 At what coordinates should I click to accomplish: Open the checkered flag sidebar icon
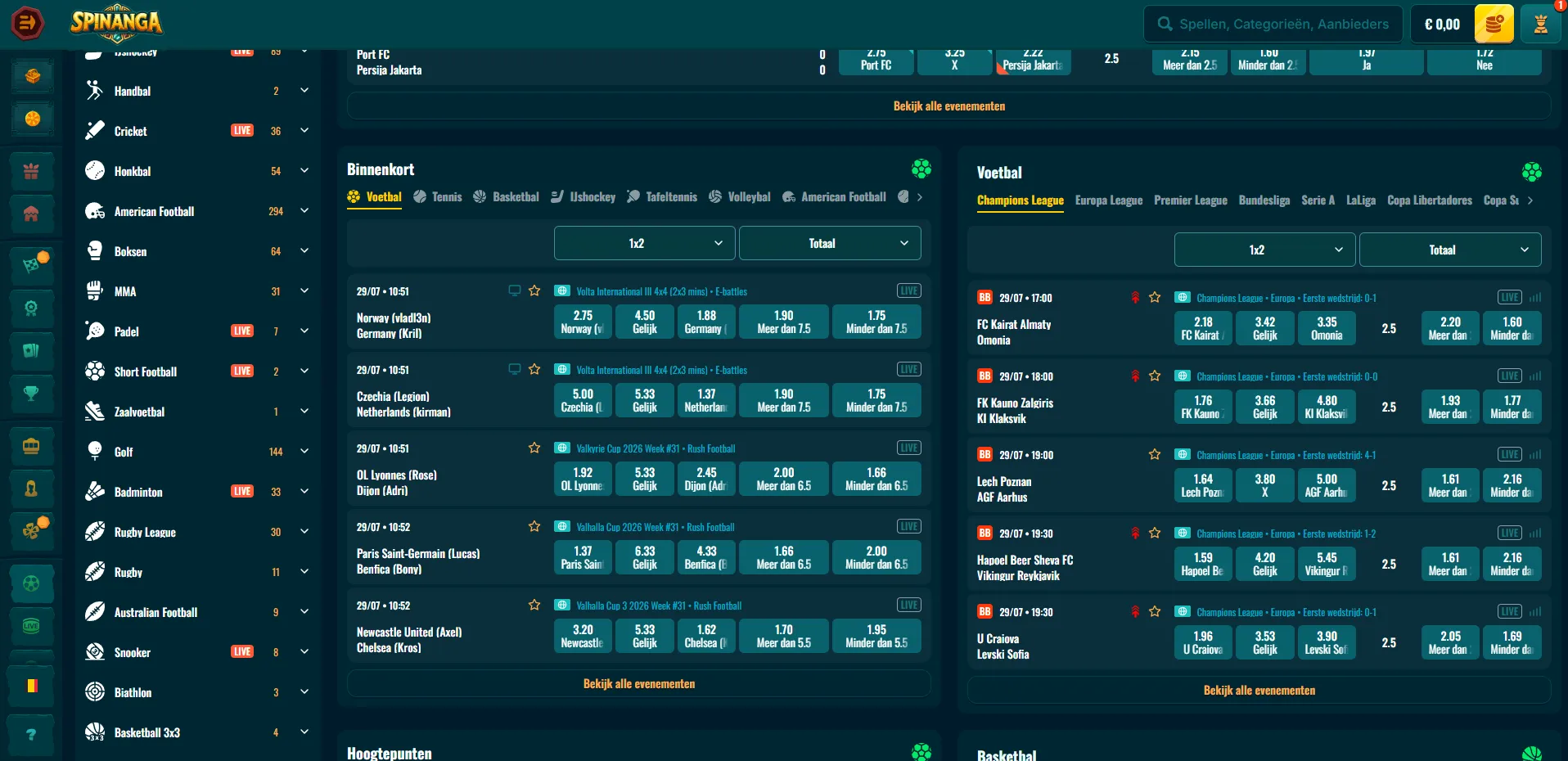(31, 265)
